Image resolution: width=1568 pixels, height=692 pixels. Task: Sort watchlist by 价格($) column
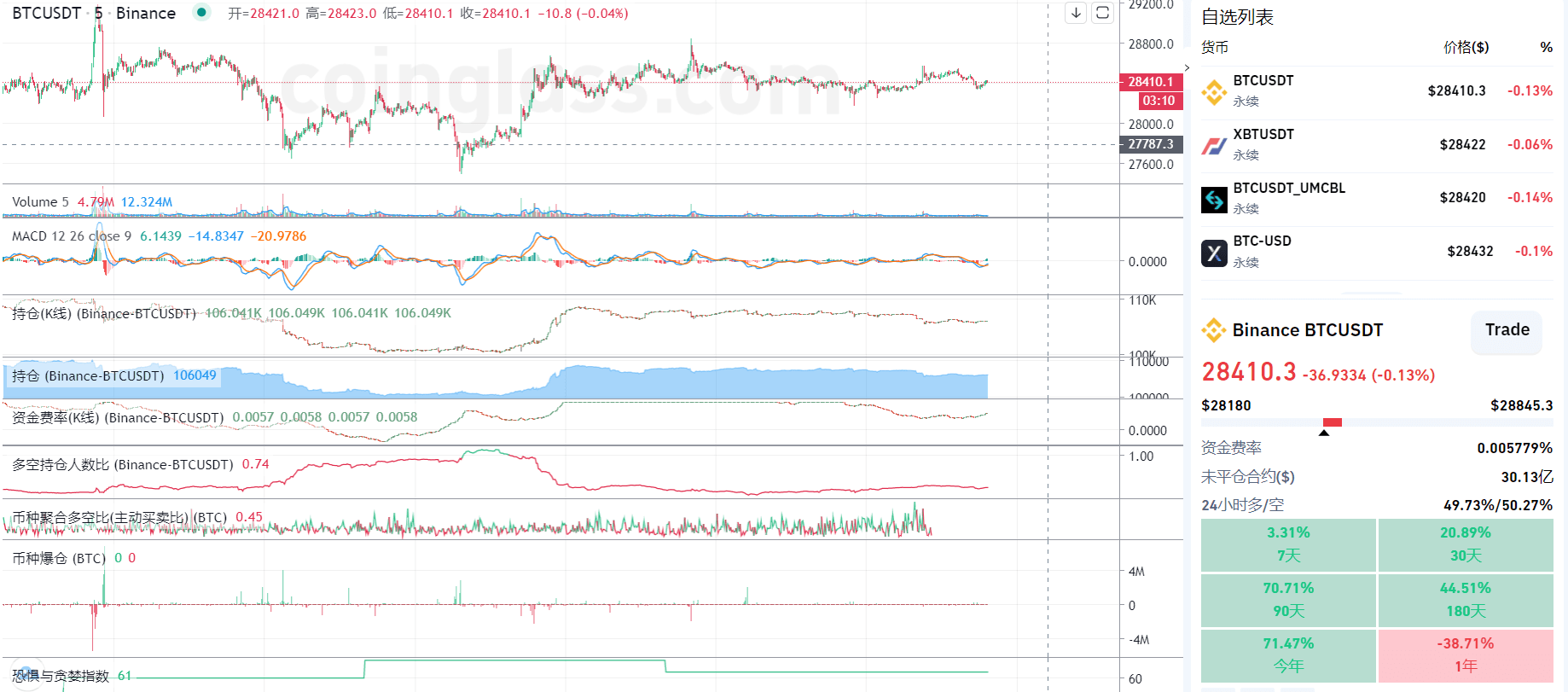(1466, 47)
